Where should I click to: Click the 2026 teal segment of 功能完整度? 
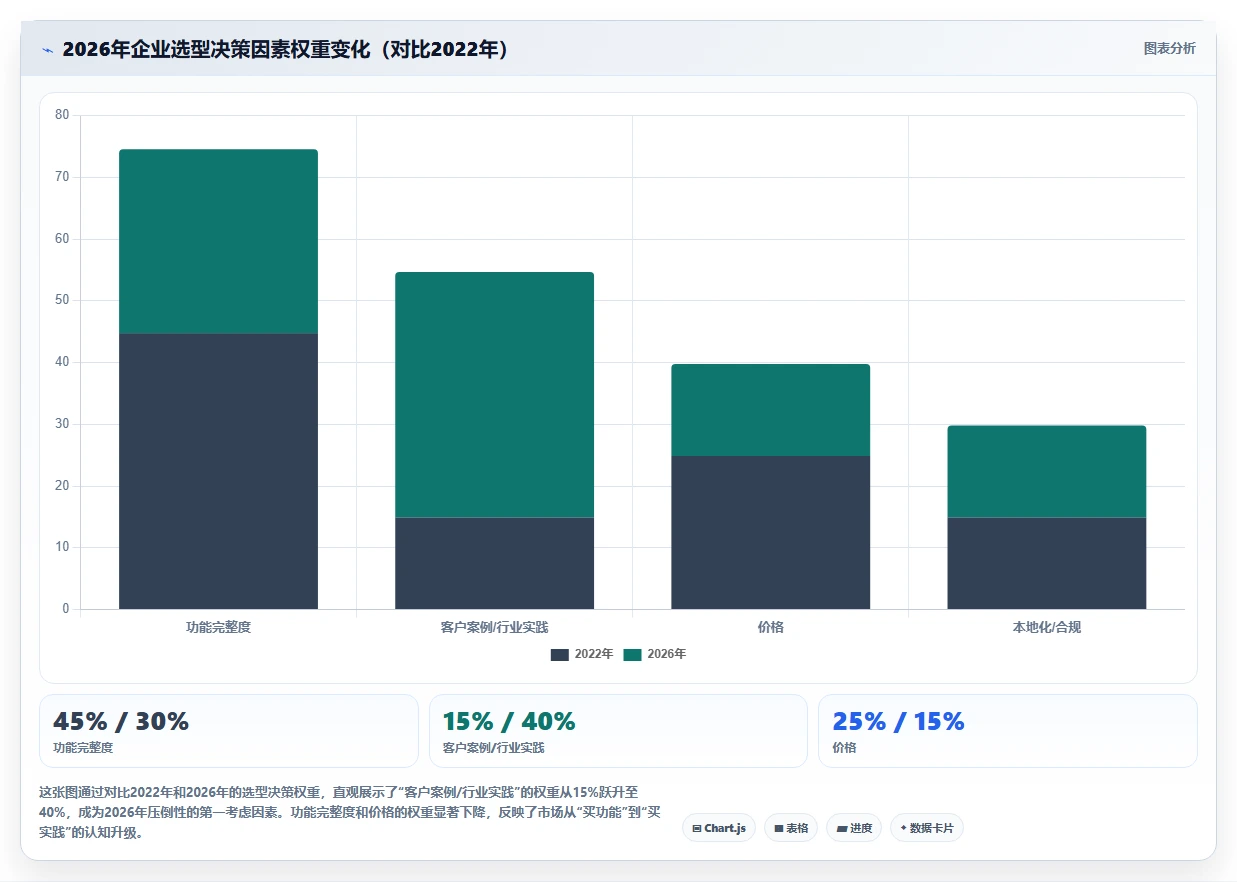coord(218,241)
